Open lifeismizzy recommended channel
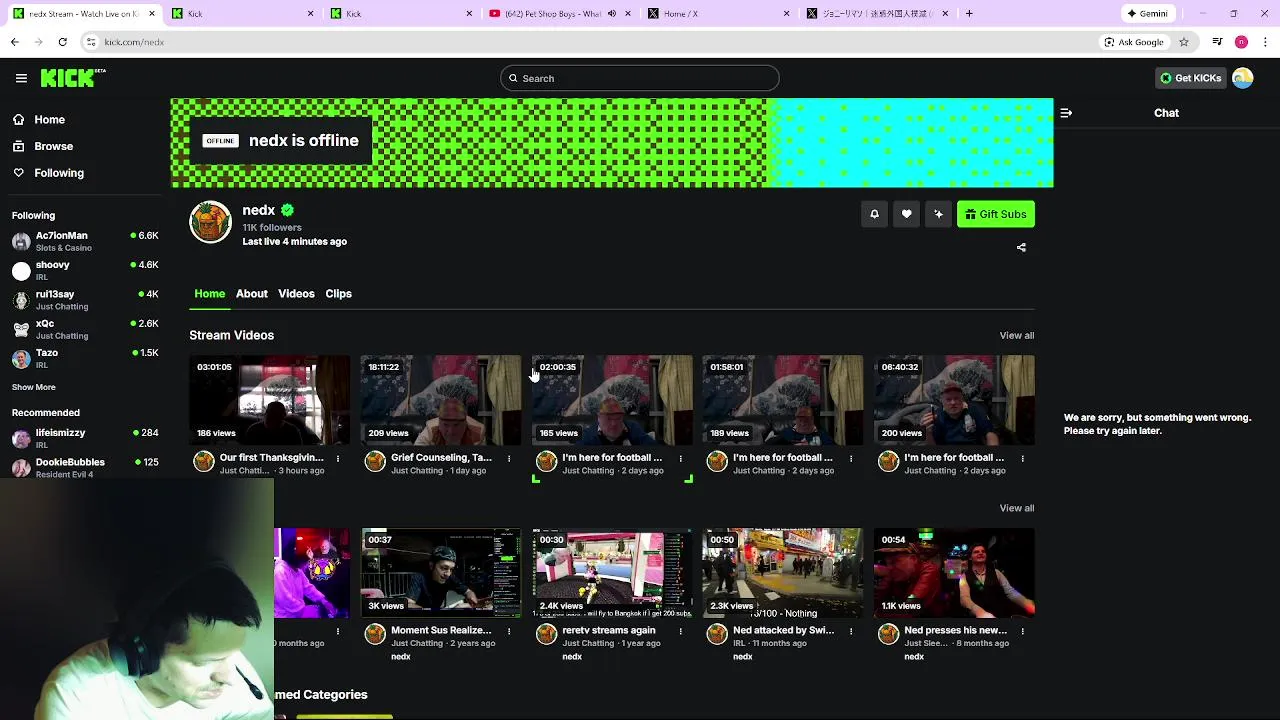 pos(85,438)
